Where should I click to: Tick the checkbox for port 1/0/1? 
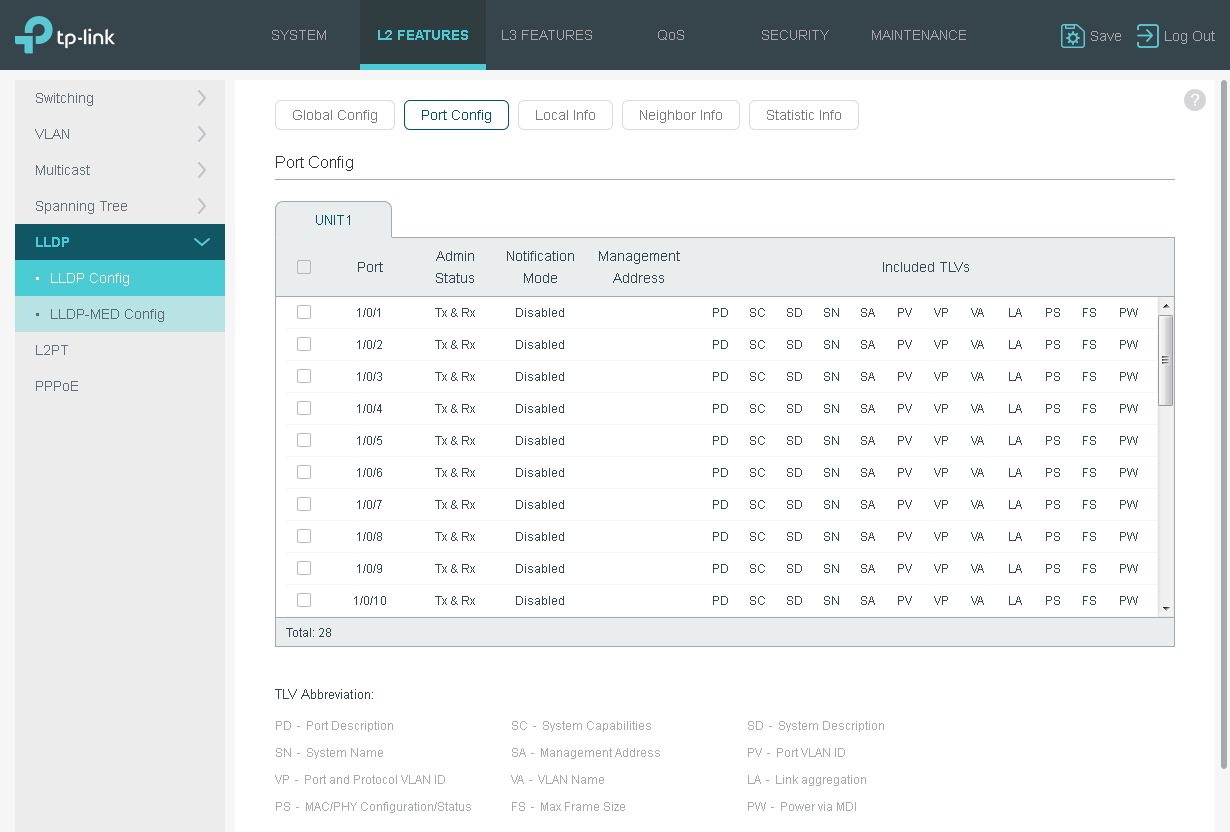point(304,312)
